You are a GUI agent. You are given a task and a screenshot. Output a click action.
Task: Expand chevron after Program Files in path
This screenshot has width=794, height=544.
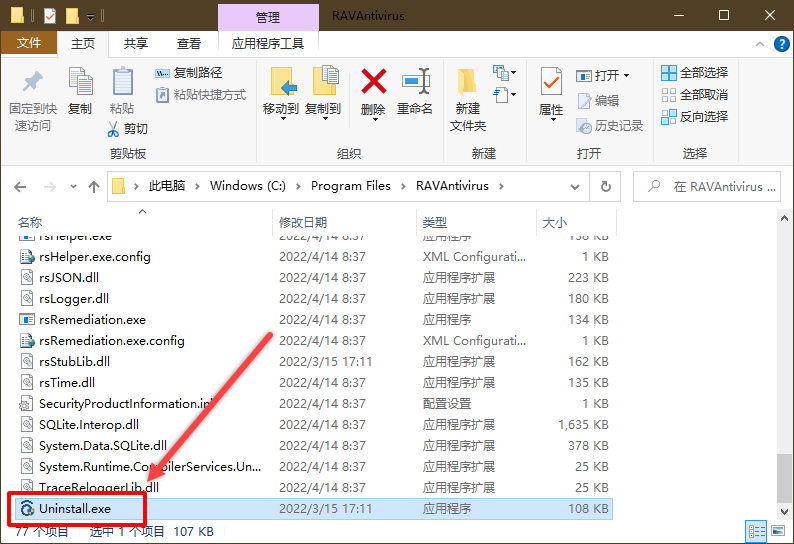click(404, 186)
